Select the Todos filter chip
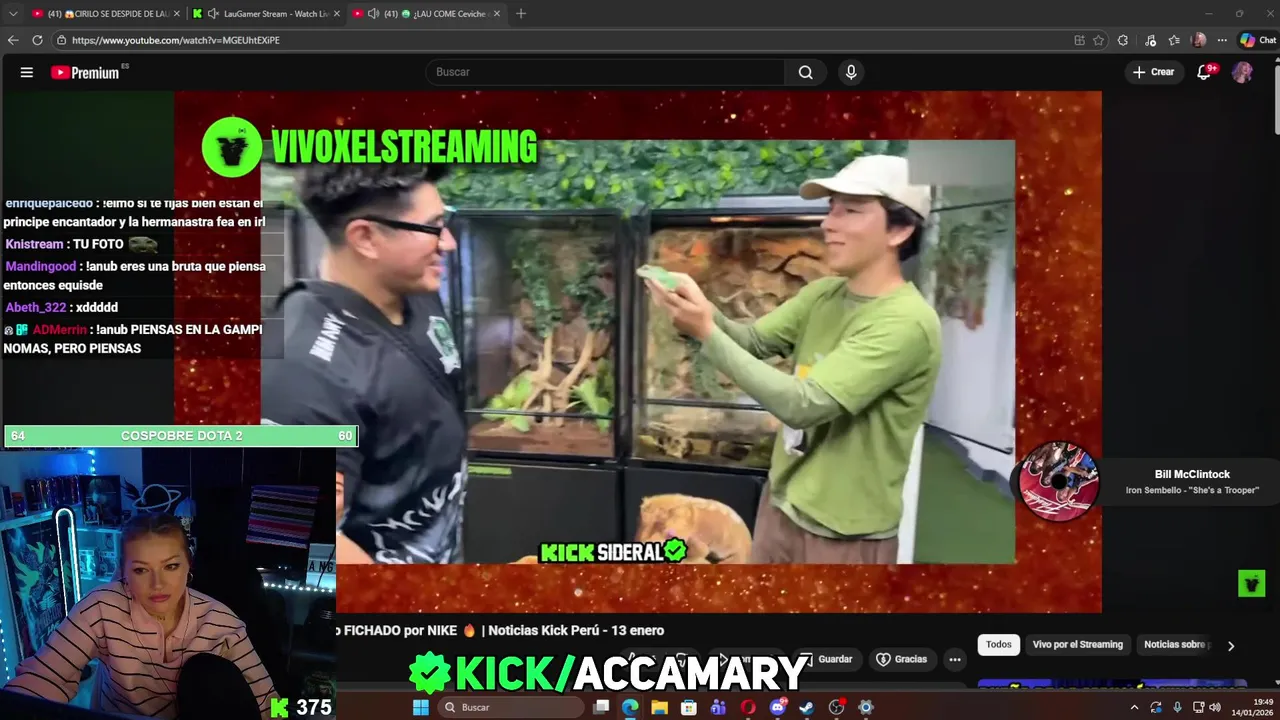This screenshot has height=720, width=1280. 999,645
